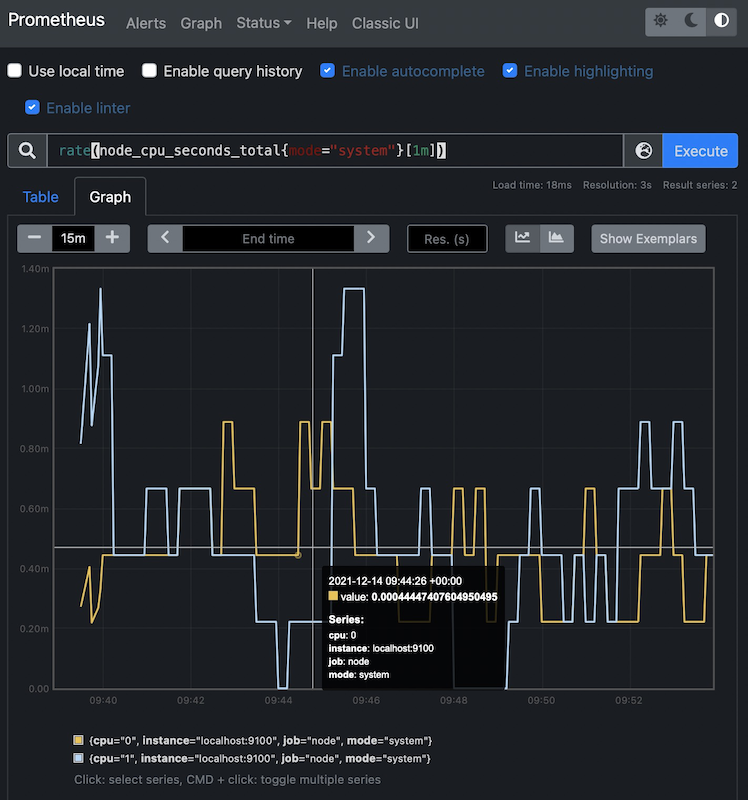This screenshot has width=748, height=800.
Task: Switch to the Table tab
Action: [x=41, y=197]
